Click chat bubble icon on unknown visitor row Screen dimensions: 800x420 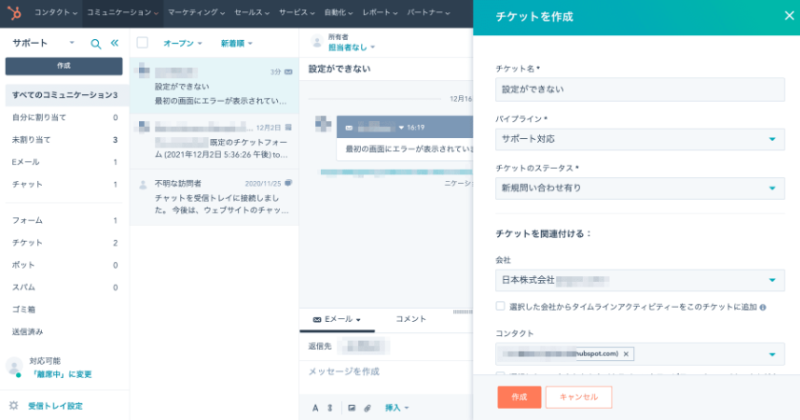(288, 183)
